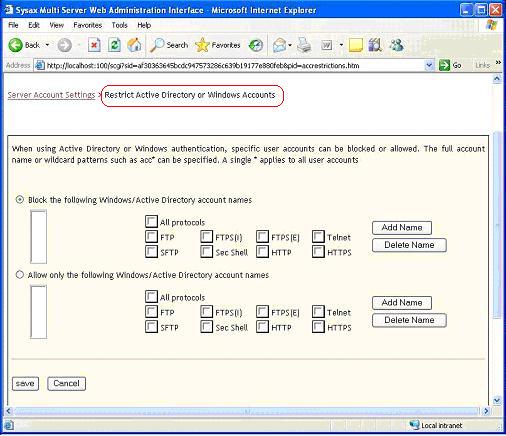This screenshot has height=436, width=506.
Task: Open the Search magnifier icon
Action: pyautogui.click(x=157, y=45)
